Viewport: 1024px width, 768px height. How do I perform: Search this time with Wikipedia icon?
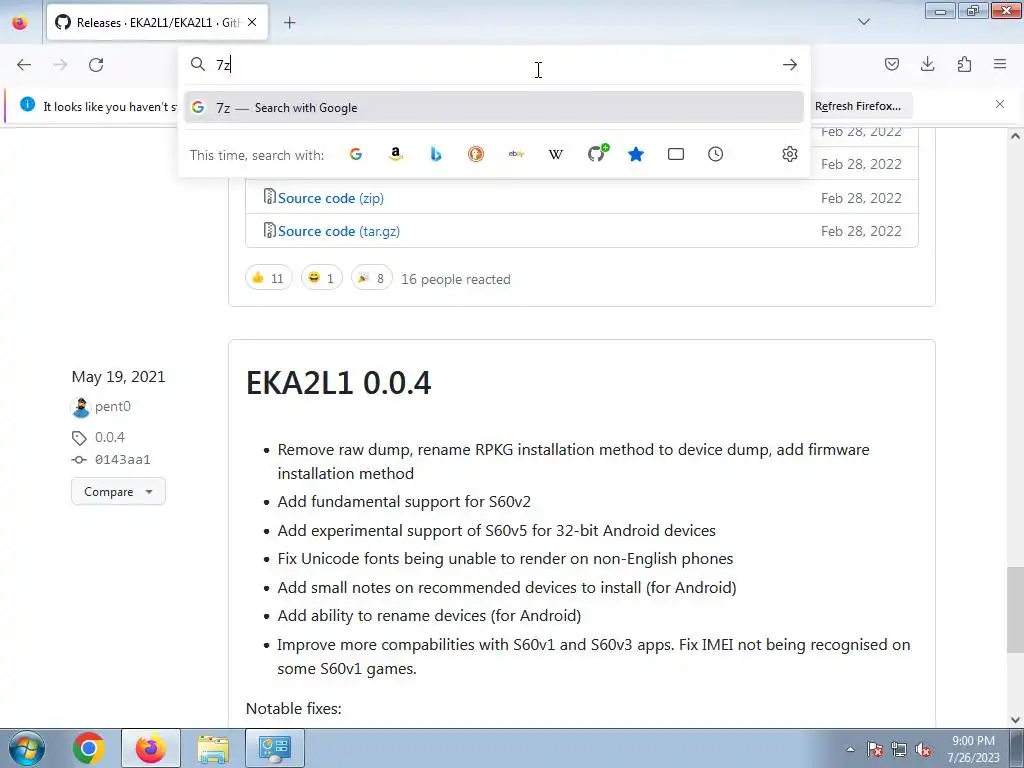(556, 154)
